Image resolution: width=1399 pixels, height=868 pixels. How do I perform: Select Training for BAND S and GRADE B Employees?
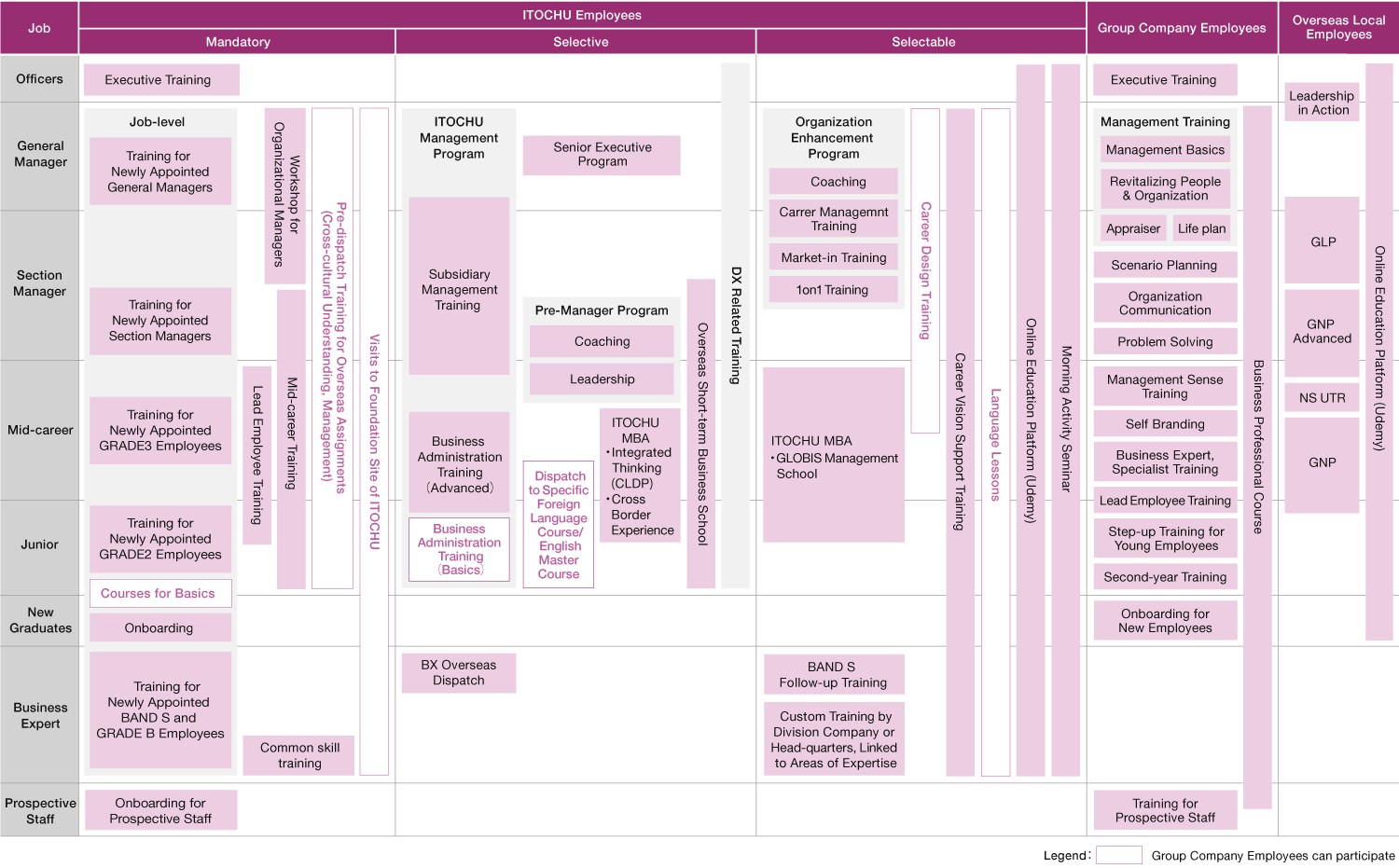point(160,710)
